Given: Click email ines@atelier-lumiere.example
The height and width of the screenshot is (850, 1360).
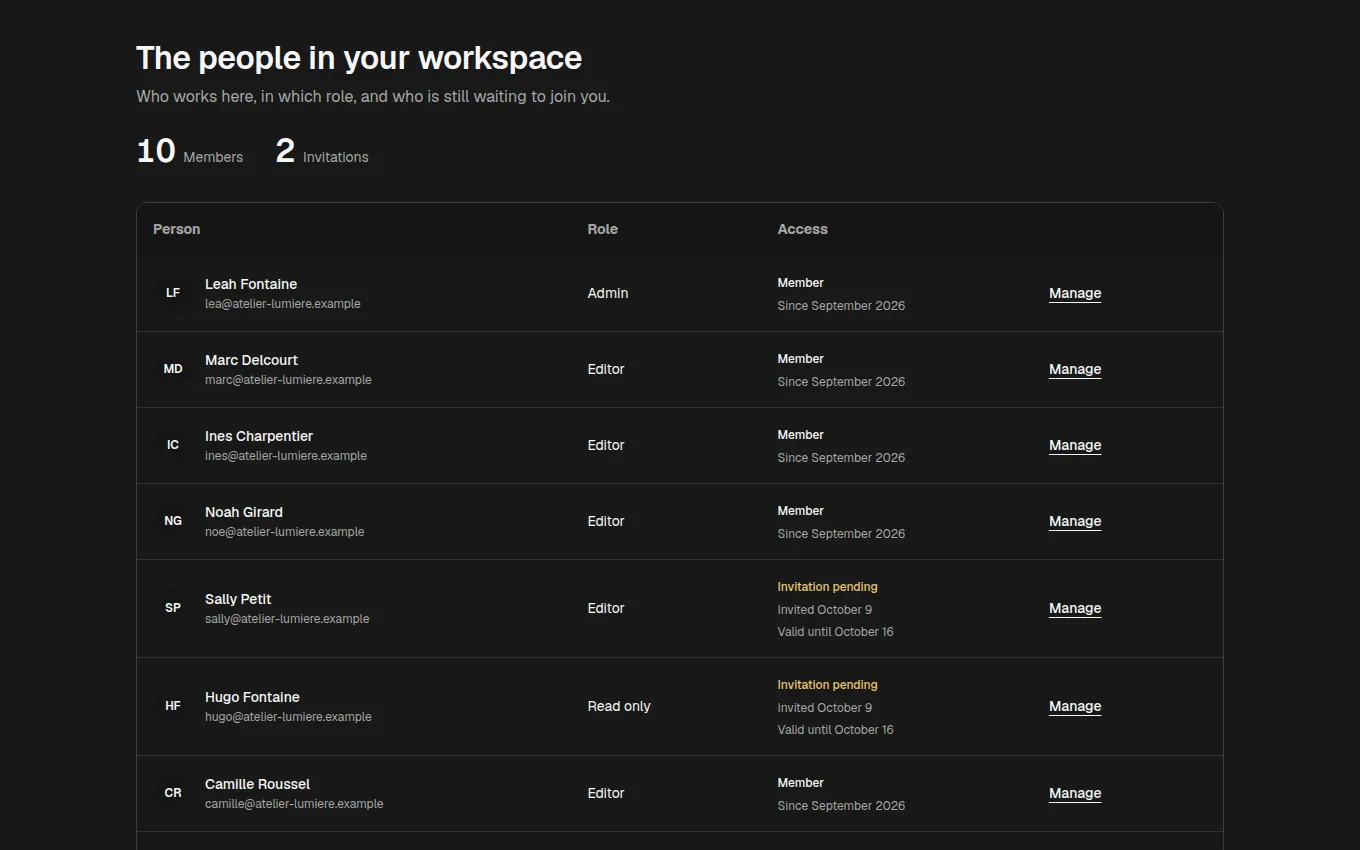Looking at the screenshot, I should (x=286, y=456).
